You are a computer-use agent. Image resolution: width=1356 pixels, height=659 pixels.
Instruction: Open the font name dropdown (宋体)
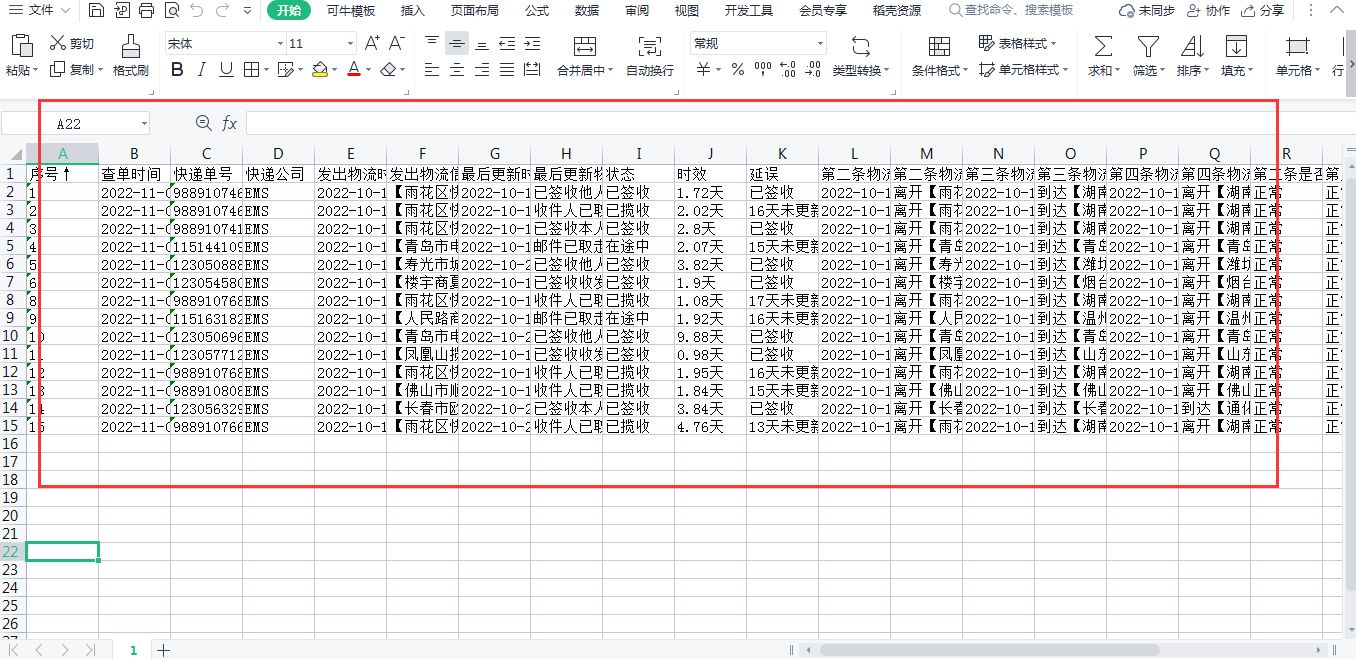coord(280,44)
